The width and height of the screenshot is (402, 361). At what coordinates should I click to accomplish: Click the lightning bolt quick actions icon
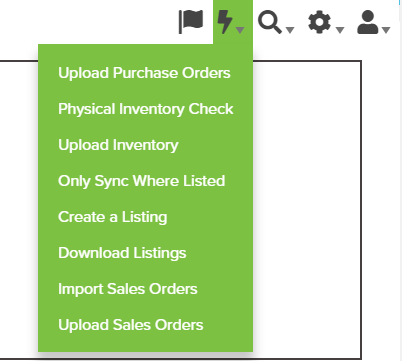click(x=225, y=22)
